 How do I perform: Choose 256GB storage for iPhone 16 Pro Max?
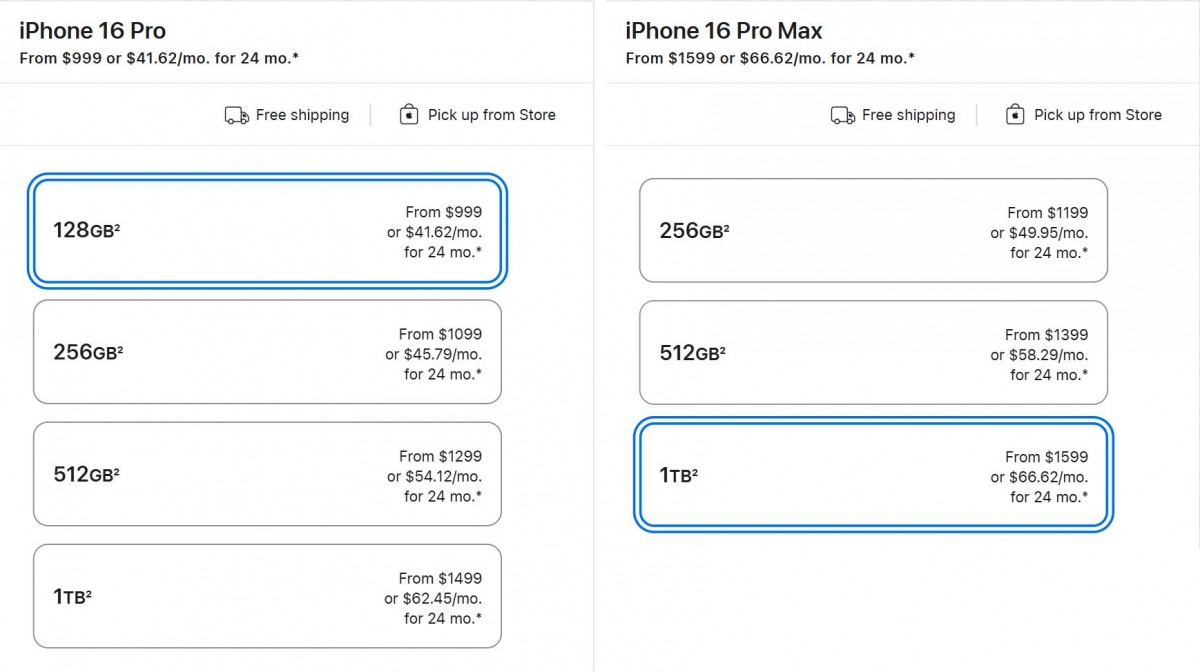(873, 231)
